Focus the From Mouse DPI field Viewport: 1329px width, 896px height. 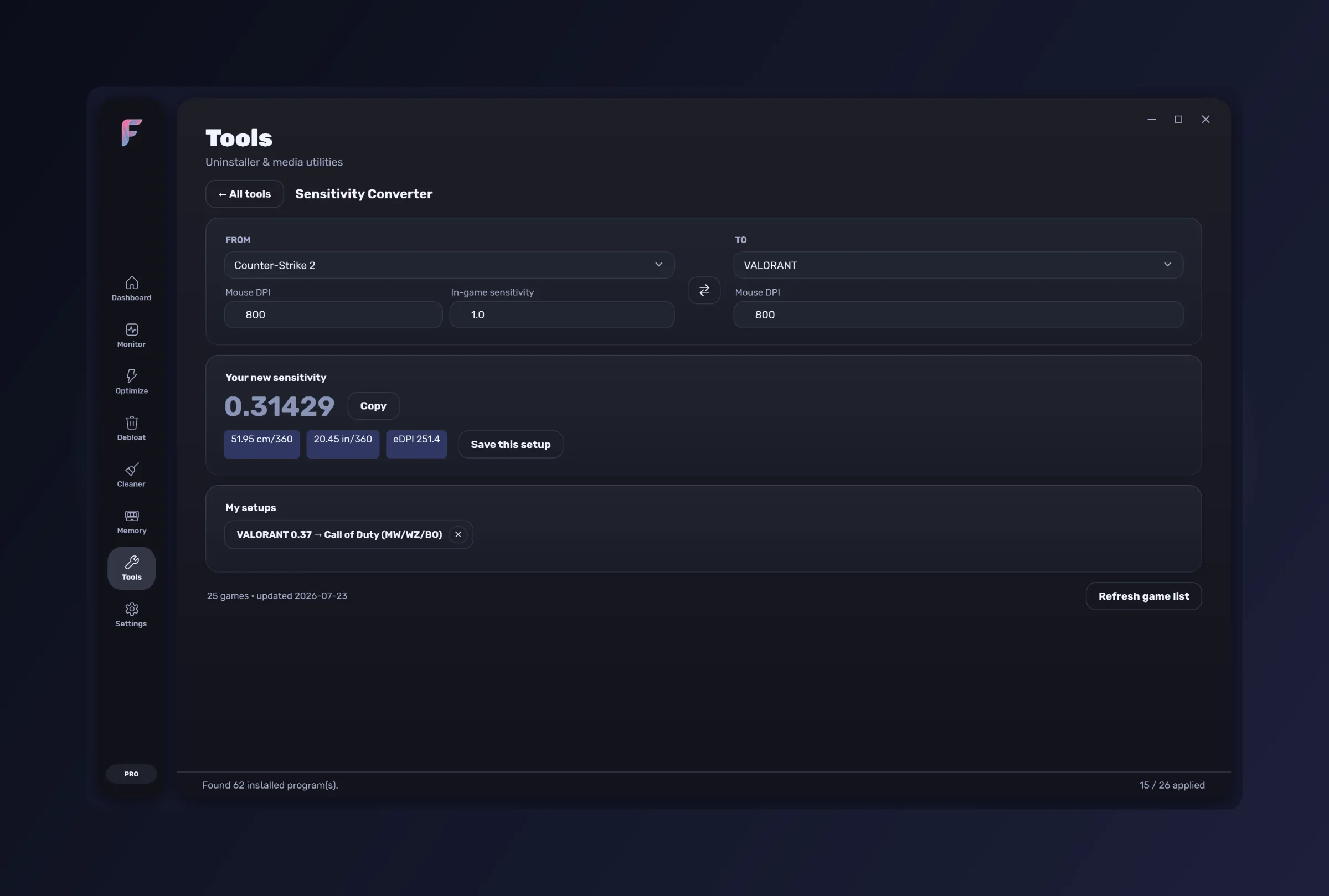coord(333,315)
